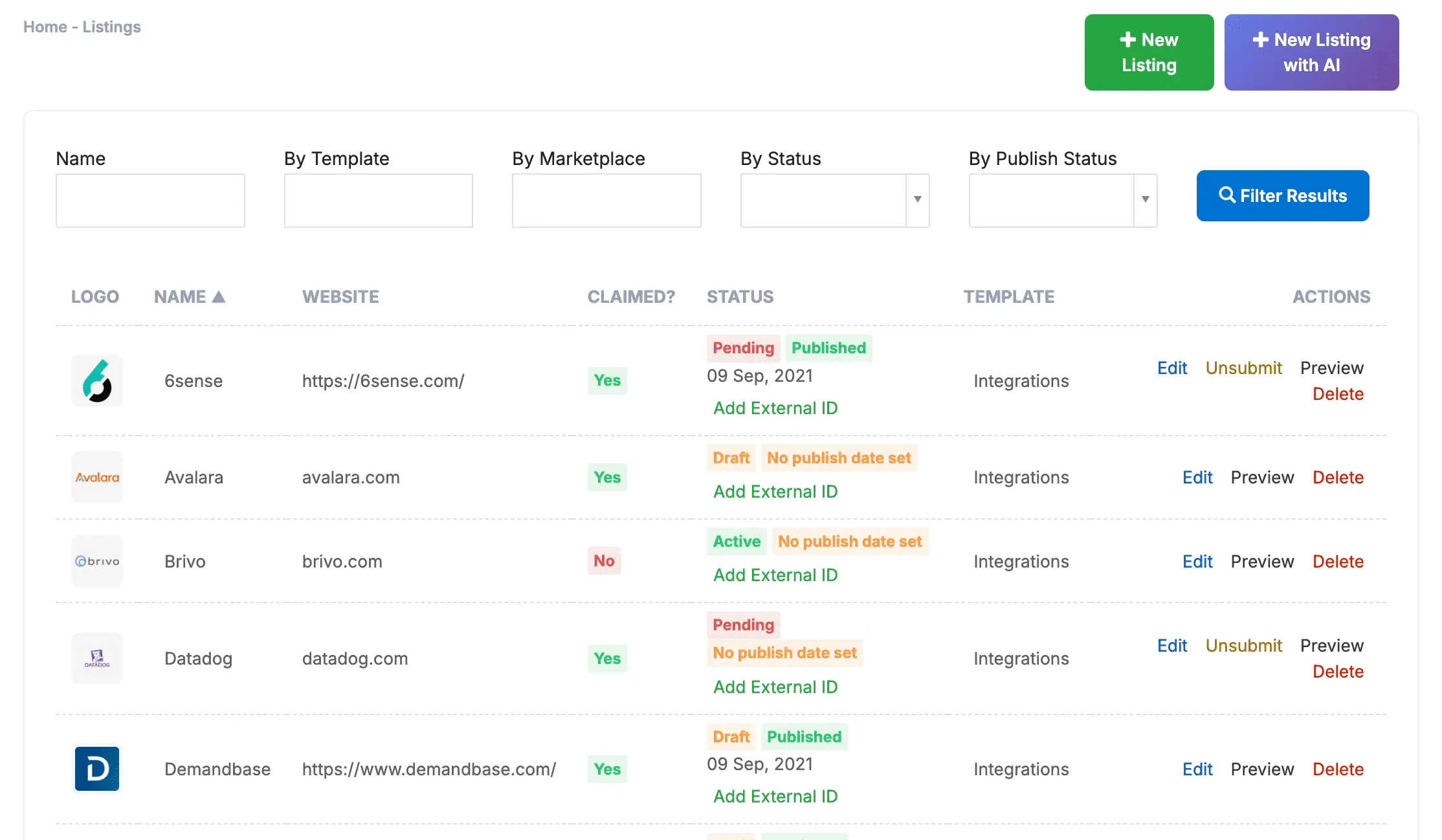Click the 6sense logo thumbnail

tap(97, 381)
